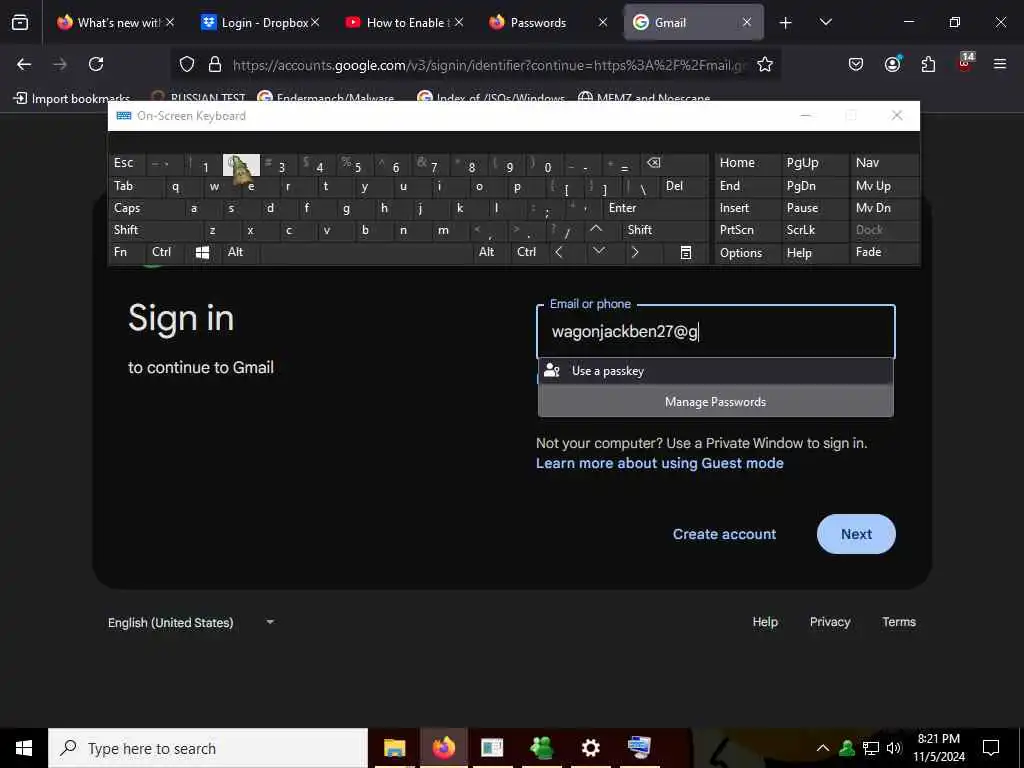Click the context menu key on On-Screen Keyboard
Viewport: 1024px width, 768px height.
click(686, 253)
